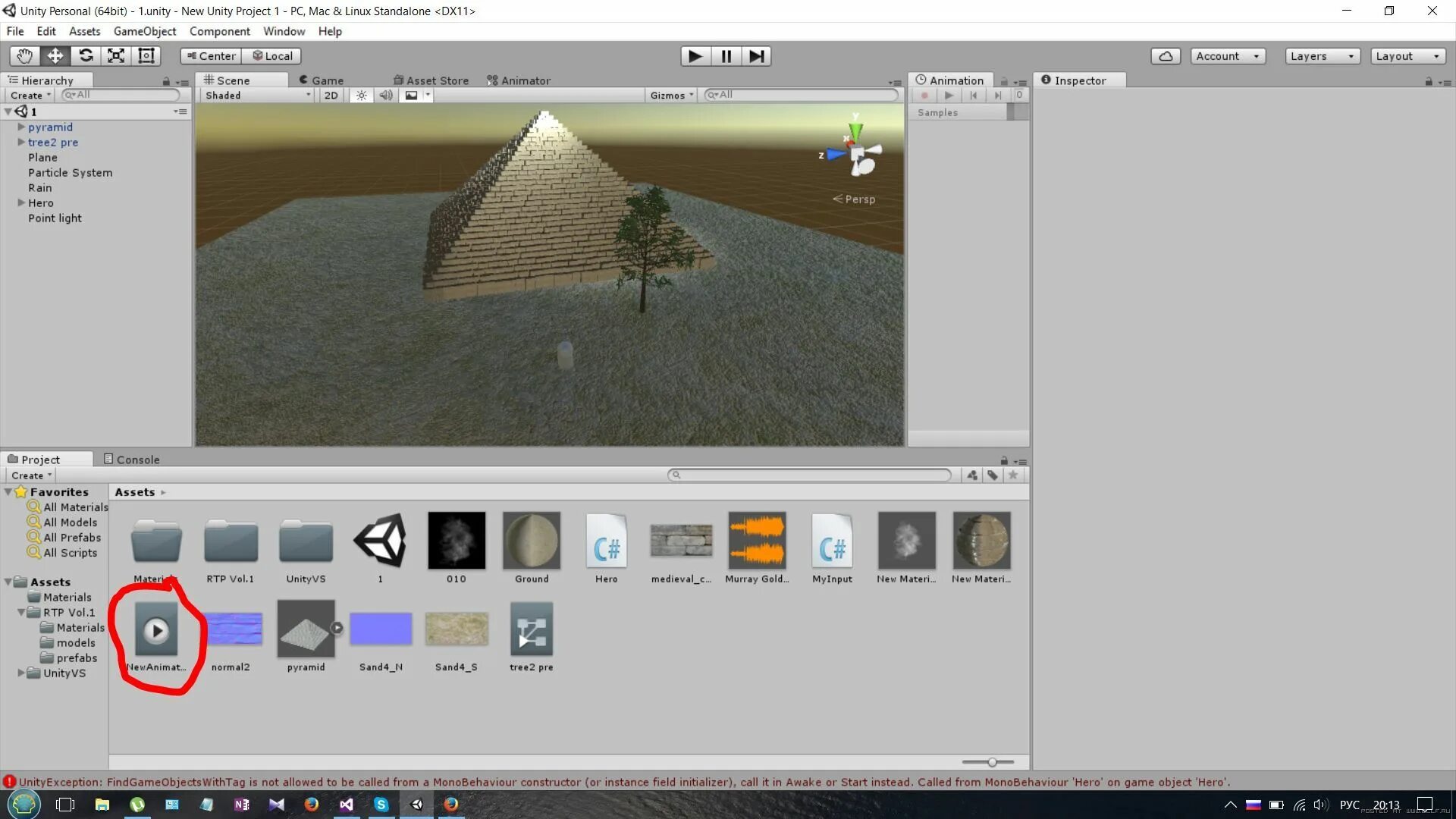
Task: Open the Layout dropdown
Action: (1407, 56)
